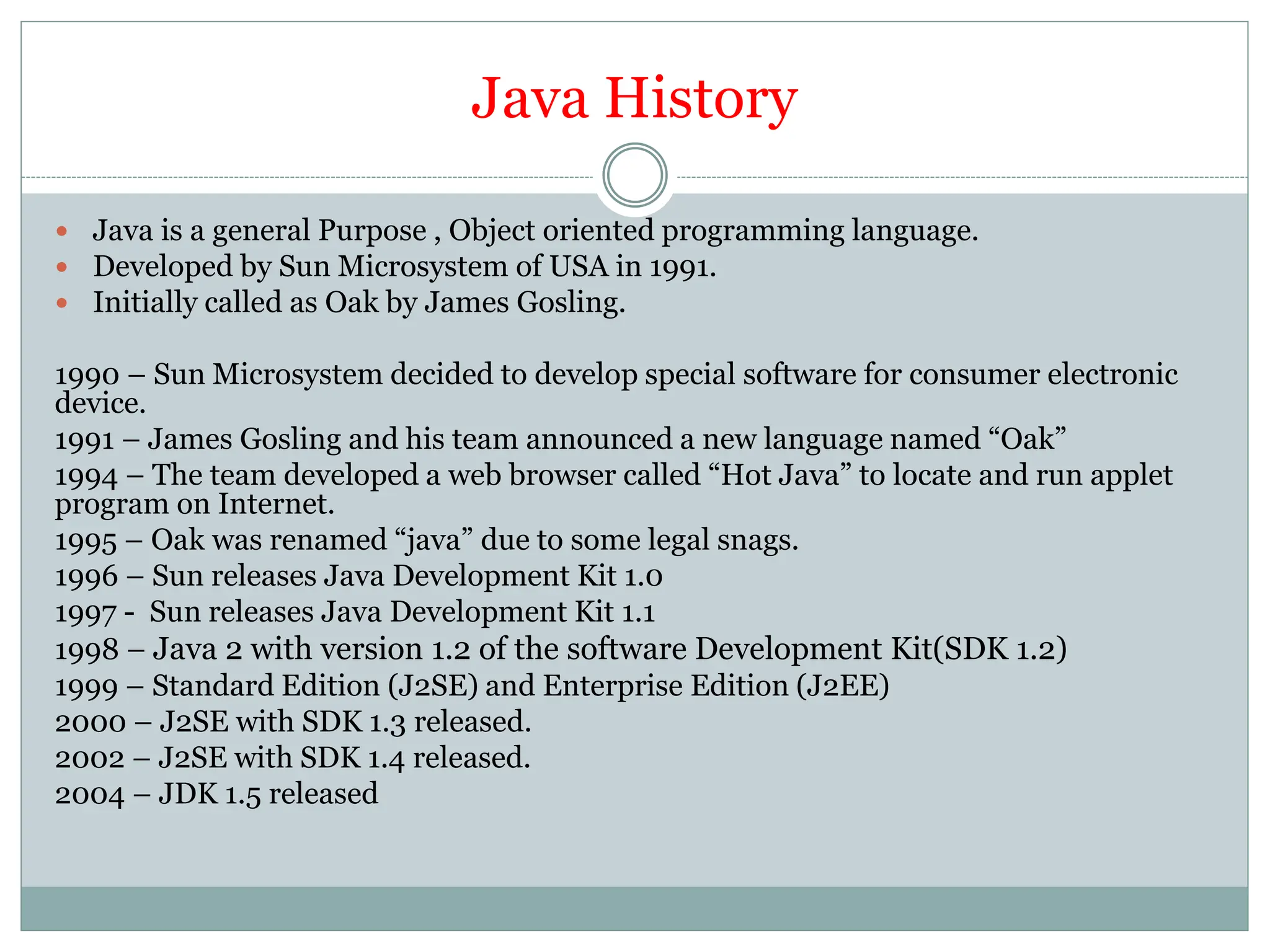Viewport: 1270px width, 952px height.
Task: Click the 2004 'JDK 1.5 released' line
Action: click(x=216, y=794)
